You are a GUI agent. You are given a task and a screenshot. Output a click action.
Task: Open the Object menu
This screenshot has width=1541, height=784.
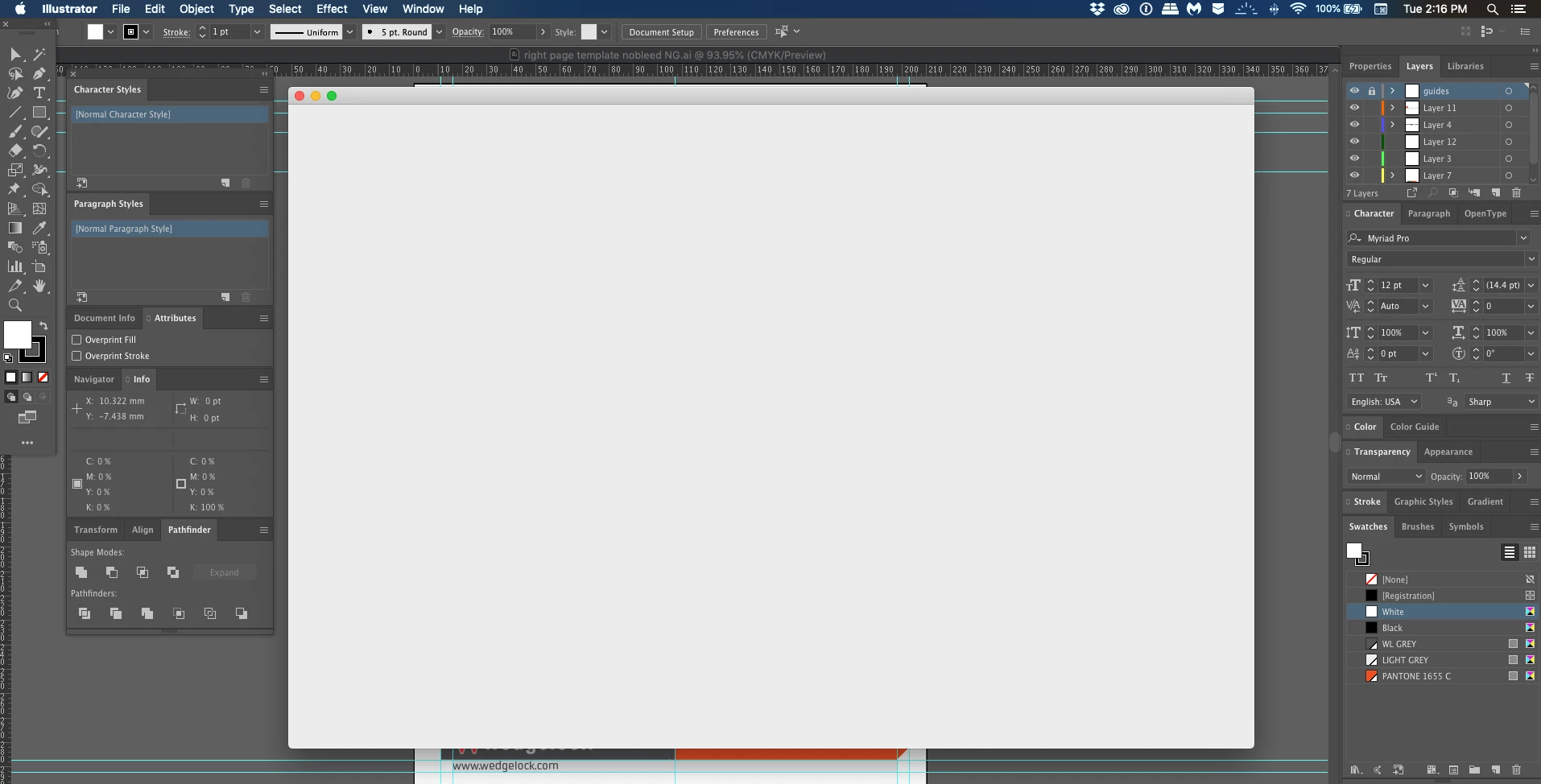196,9
